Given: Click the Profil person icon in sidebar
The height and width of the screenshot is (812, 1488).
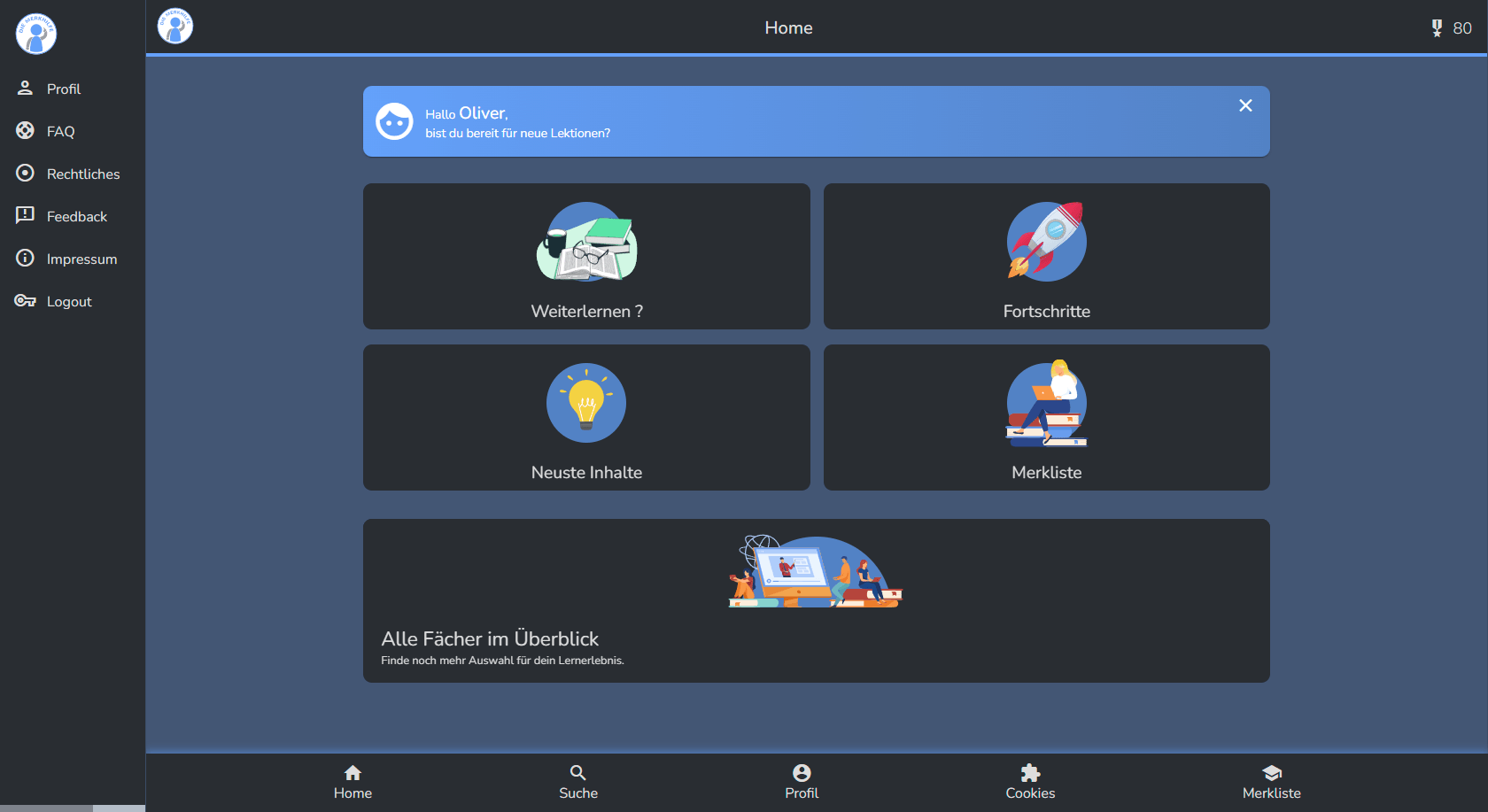Looking at the screenshot, I should (25, 89).
